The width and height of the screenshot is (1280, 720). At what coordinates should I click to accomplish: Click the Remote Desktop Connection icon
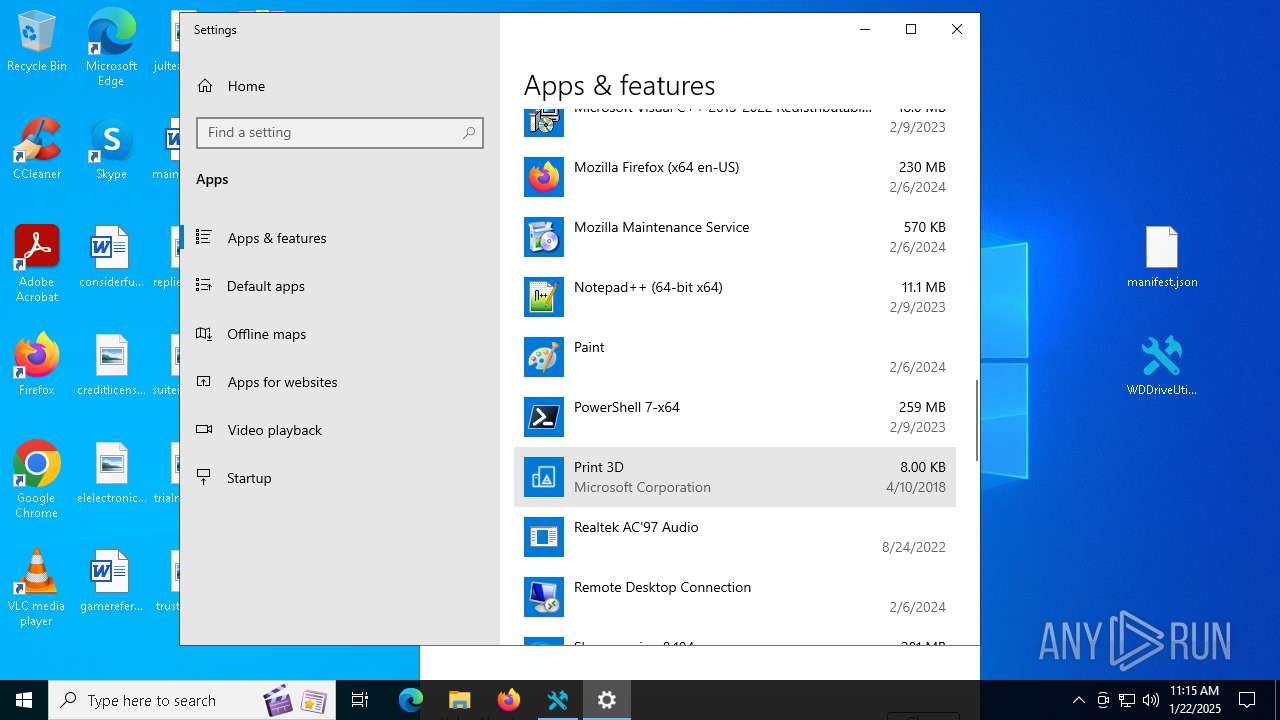pos(544,597)
